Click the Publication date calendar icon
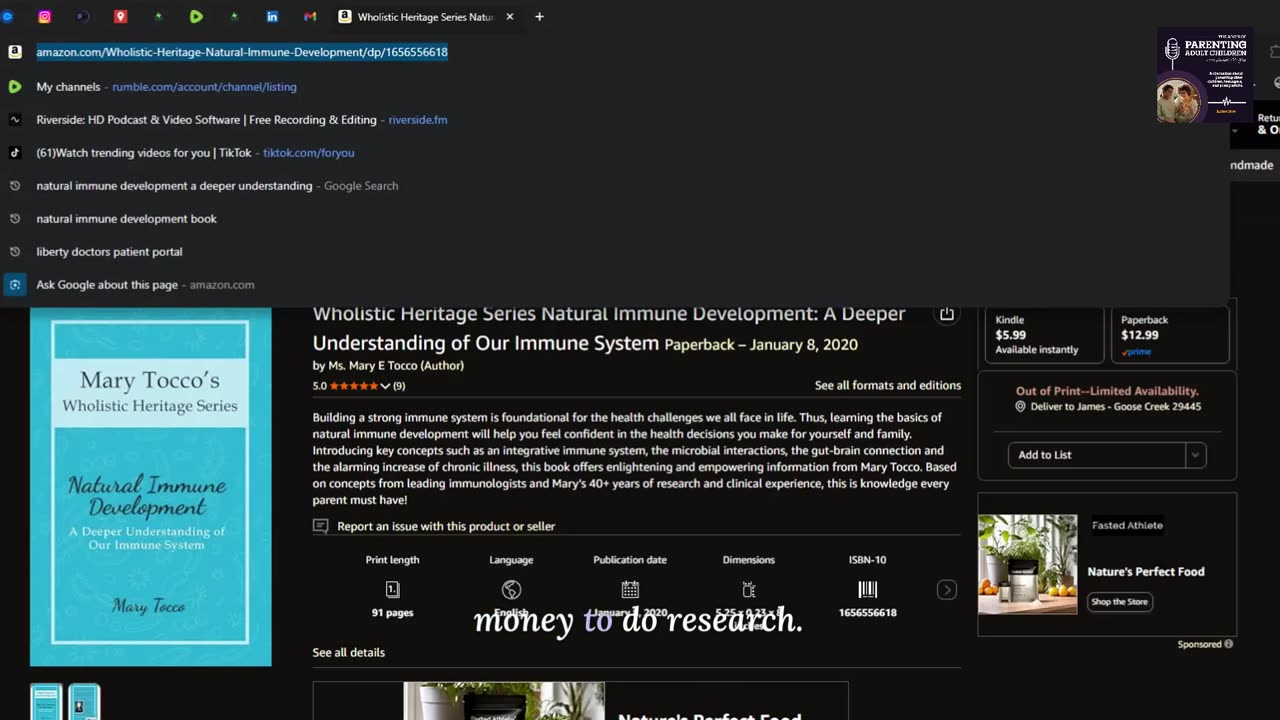This screenshot has height=720, width=1280. (x=630, y=590)
